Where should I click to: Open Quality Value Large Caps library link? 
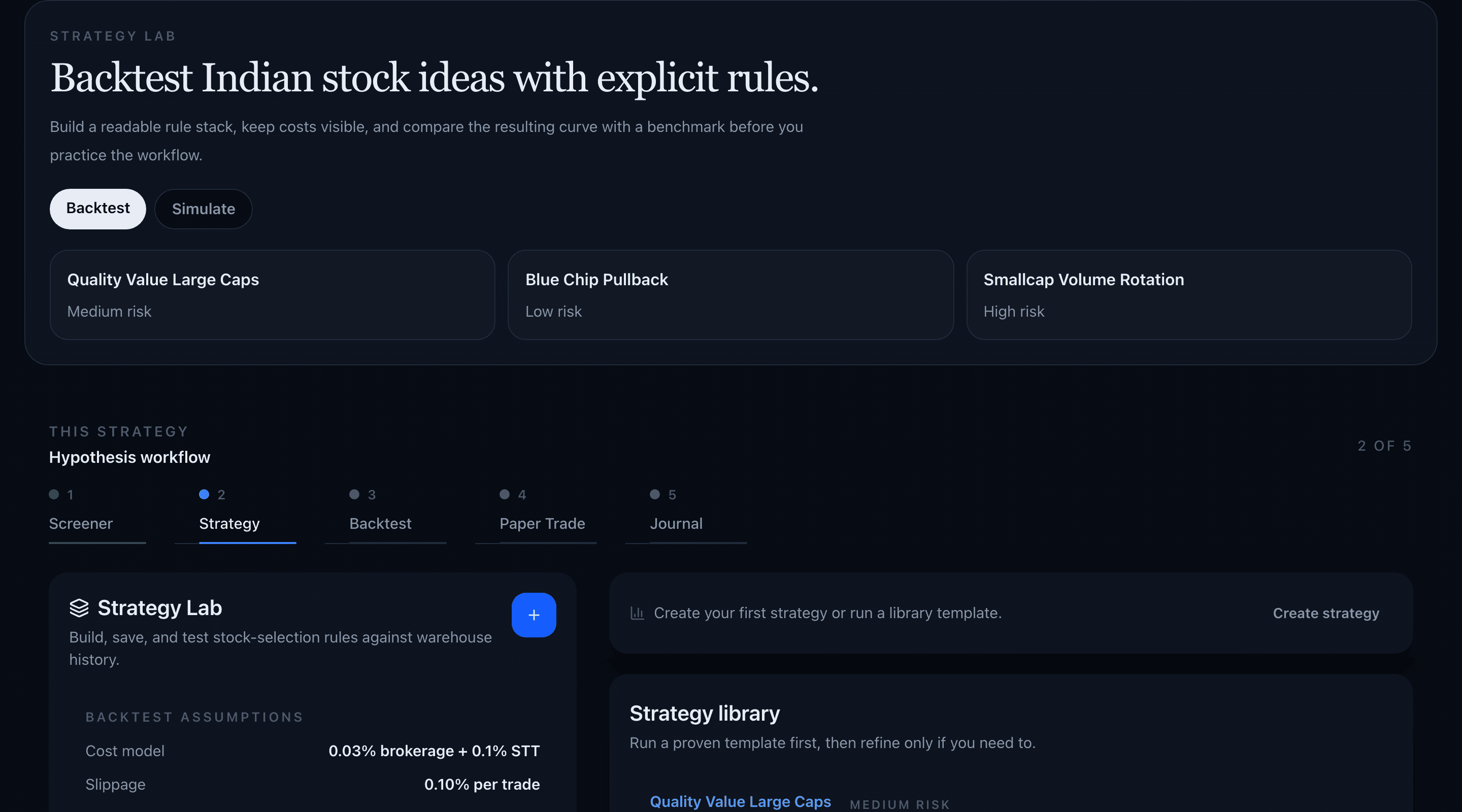(x=740, y=801)
